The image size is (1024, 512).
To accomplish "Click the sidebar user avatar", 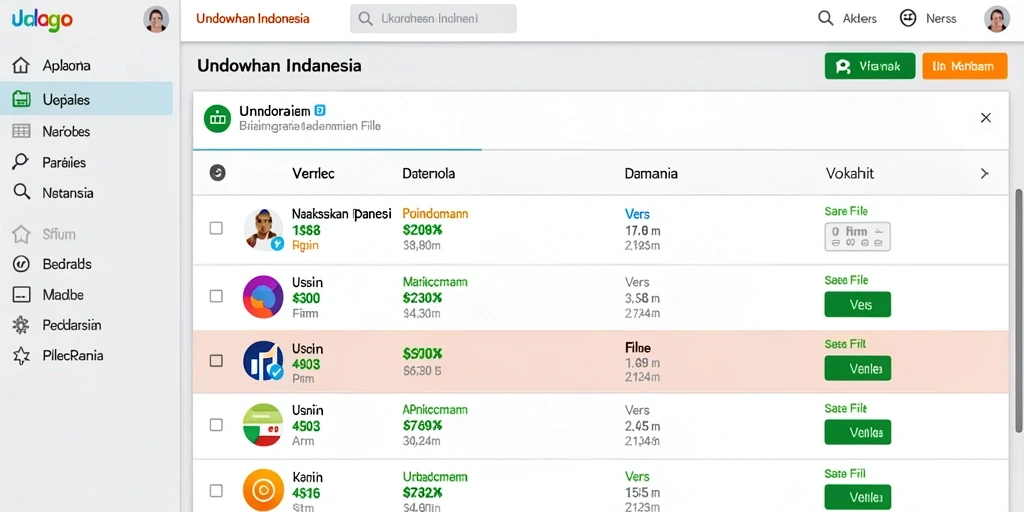I will click(x=156, y=20).
